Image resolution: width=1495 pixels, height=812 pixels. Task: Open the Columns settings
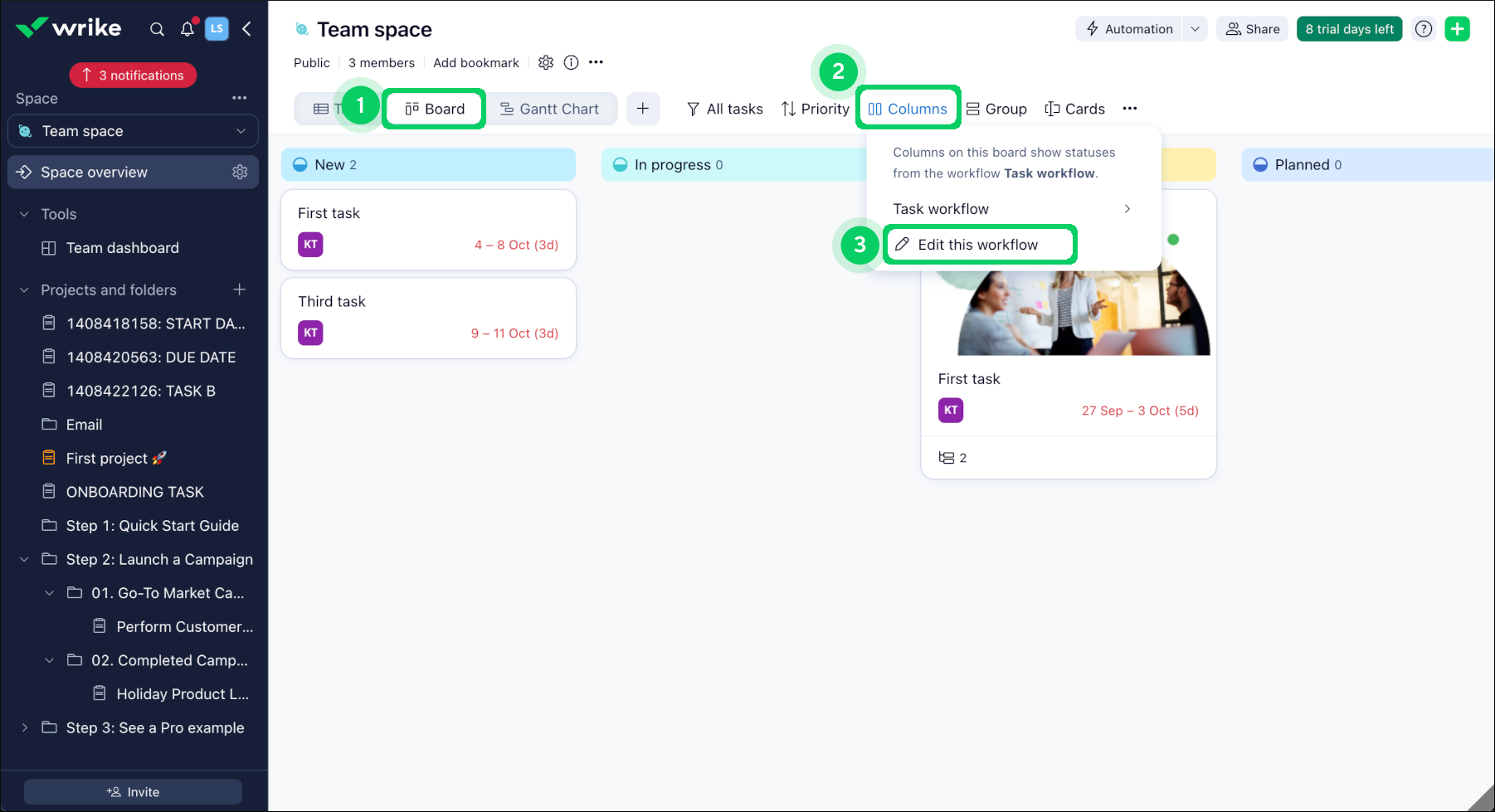(x=908, y=108)
